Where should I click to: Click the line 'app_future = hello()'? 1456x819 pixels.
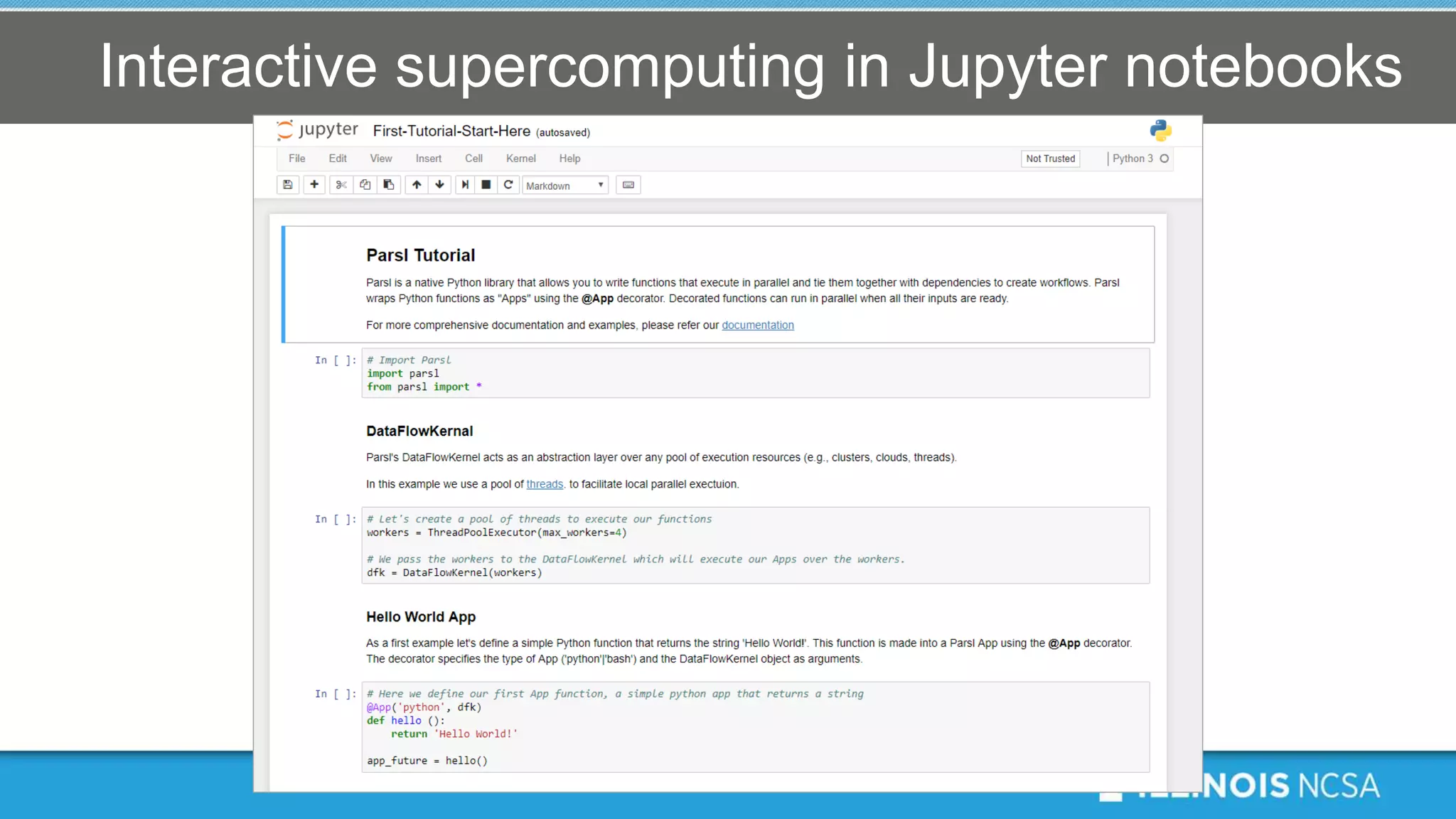(427, 761)
